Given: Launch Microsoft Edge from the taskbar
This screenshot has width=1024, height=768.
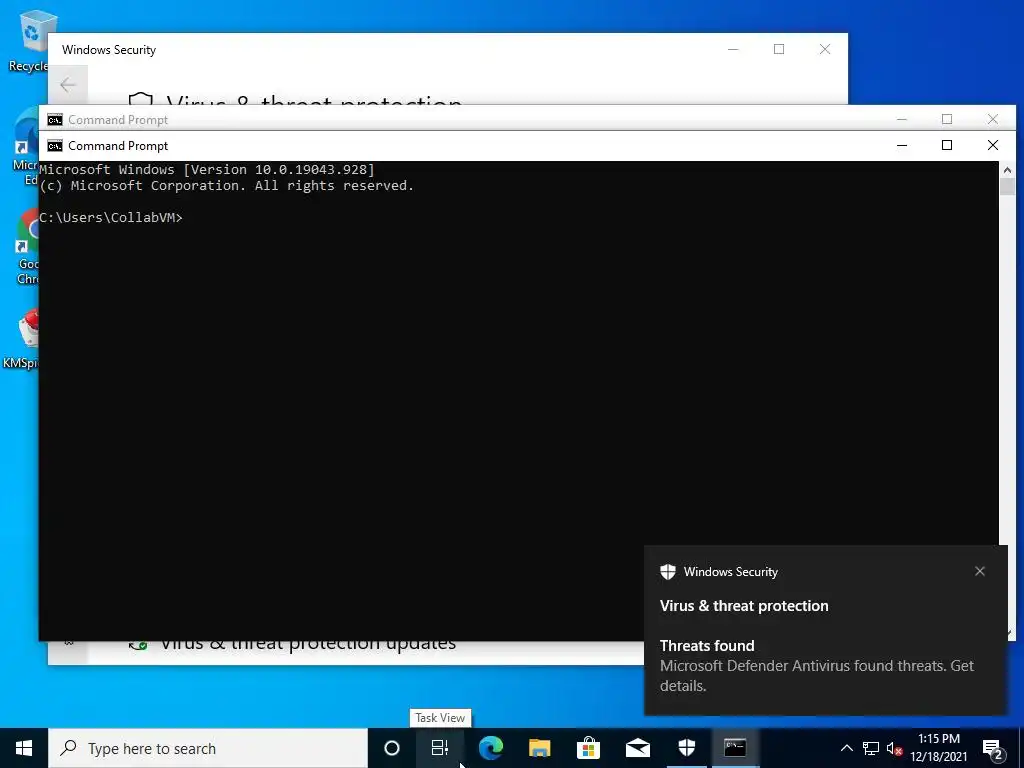Looking at the screenshot, I should coord(490,748).
